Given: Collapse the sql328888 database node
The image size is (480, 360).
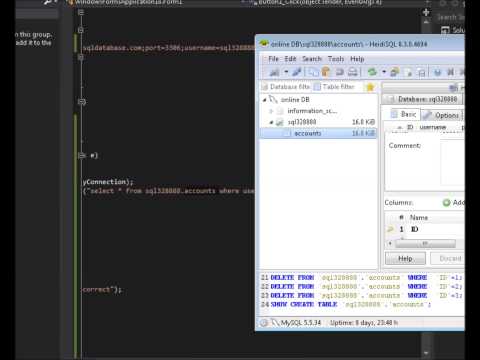Looking at the screenshot, I should (x=271, y=123).
